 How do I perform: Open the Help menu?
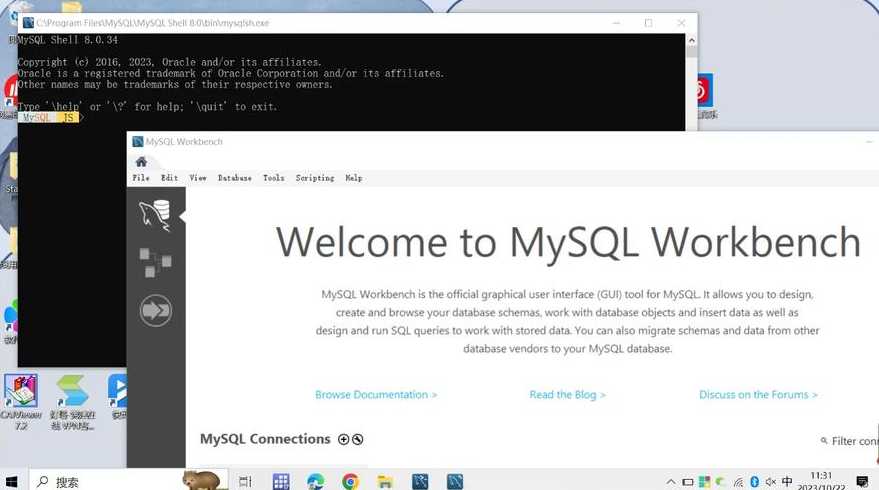click(353, 178)
